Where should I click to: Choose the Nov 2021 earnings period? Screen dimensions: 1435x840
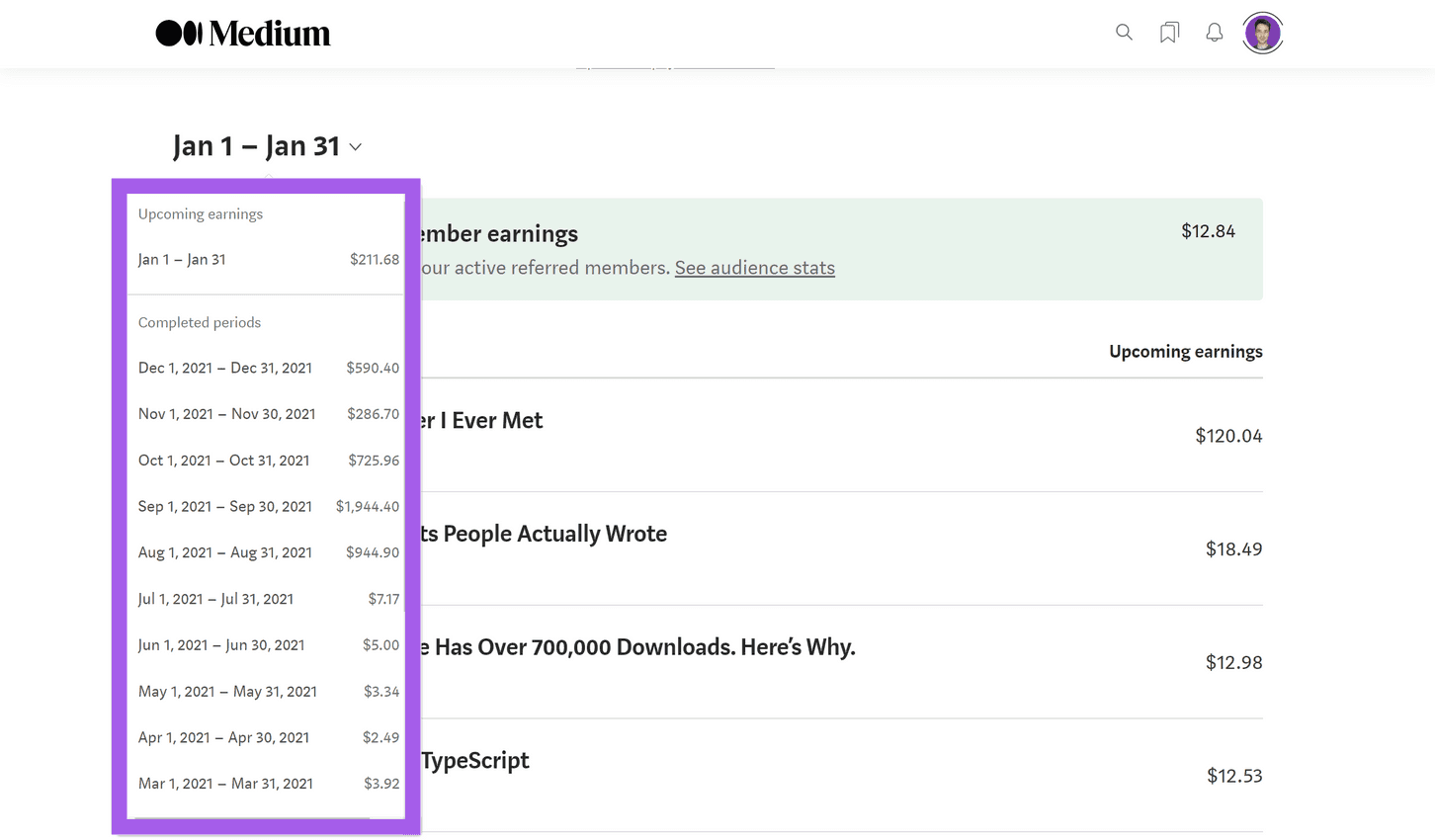click(x=267, y=414)
